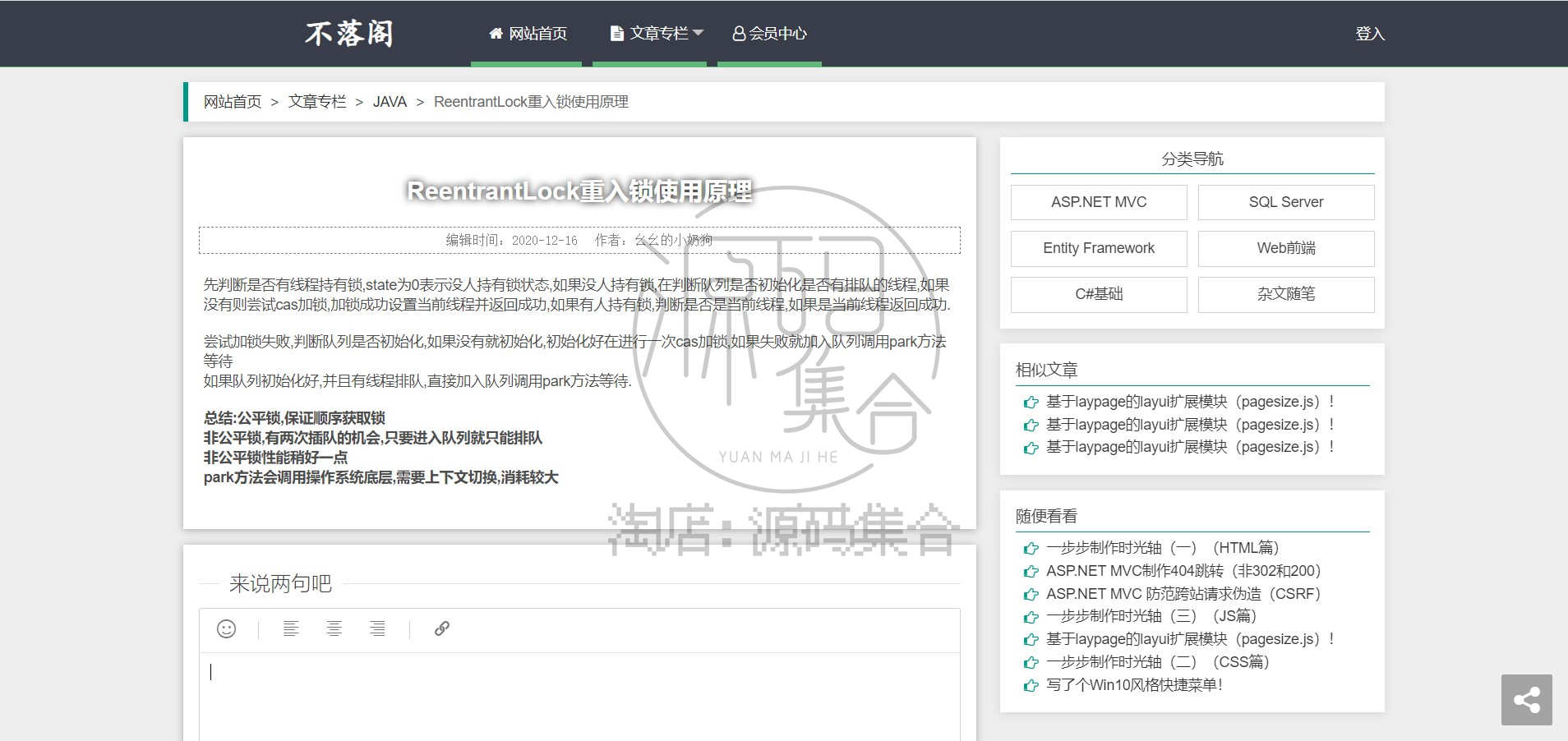Click the 不落阁 site logo
This screenshot has height=741, width=1568.
[x=349, y=34]
